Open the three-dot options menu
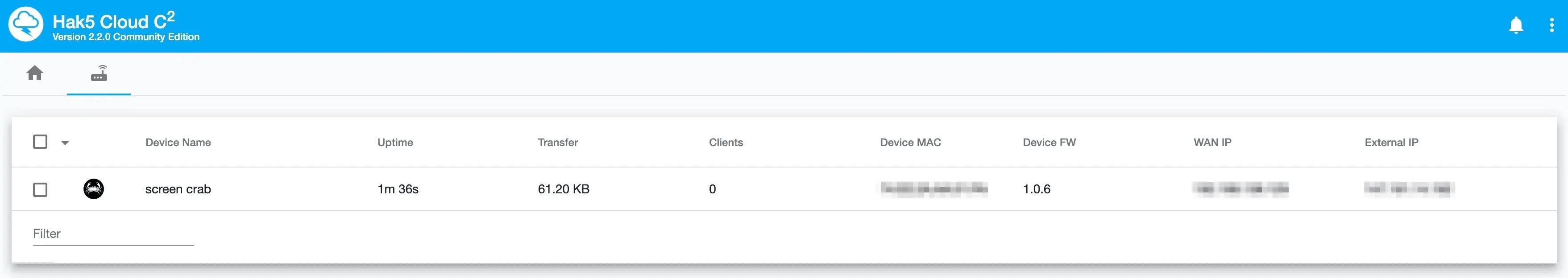The height and width of the screenshot is (278, 1568). point(1551,25)
